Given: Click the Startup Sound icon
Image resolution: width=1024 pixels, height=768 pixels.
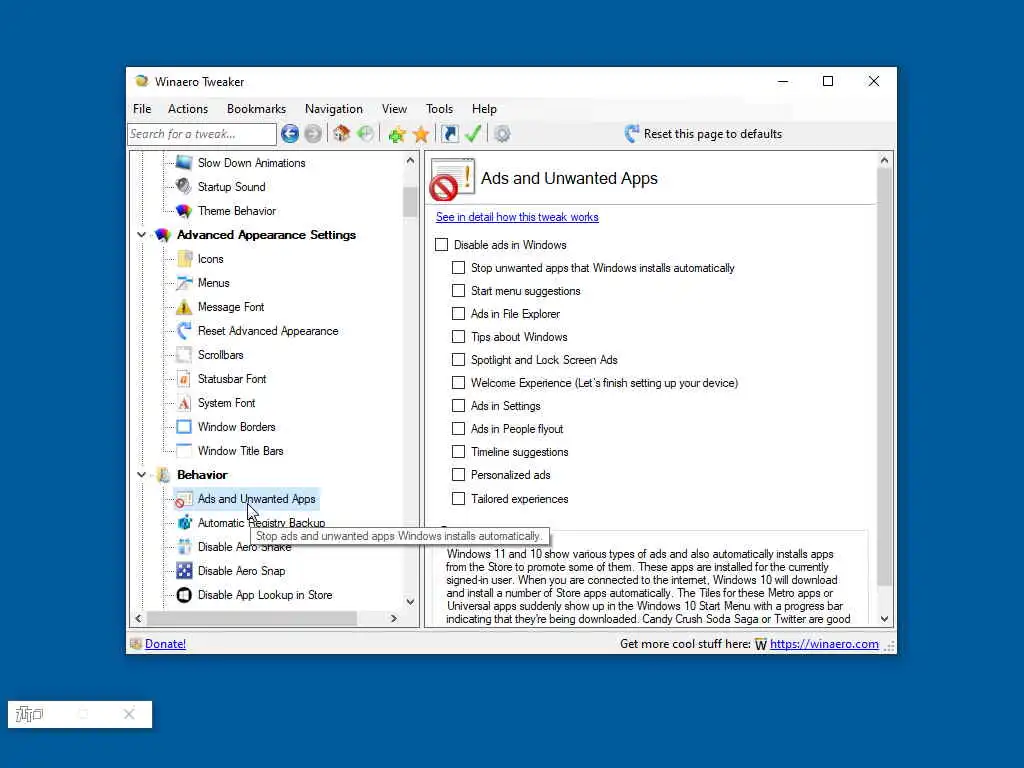Looking at the screenshot, I should [x=184, y=186].
